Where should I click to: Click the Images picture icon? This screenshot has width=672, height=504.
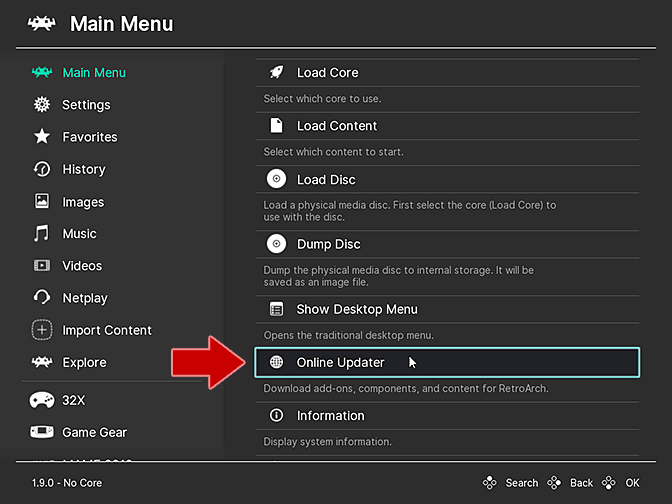pyautogui.click(x=42, y=201)
